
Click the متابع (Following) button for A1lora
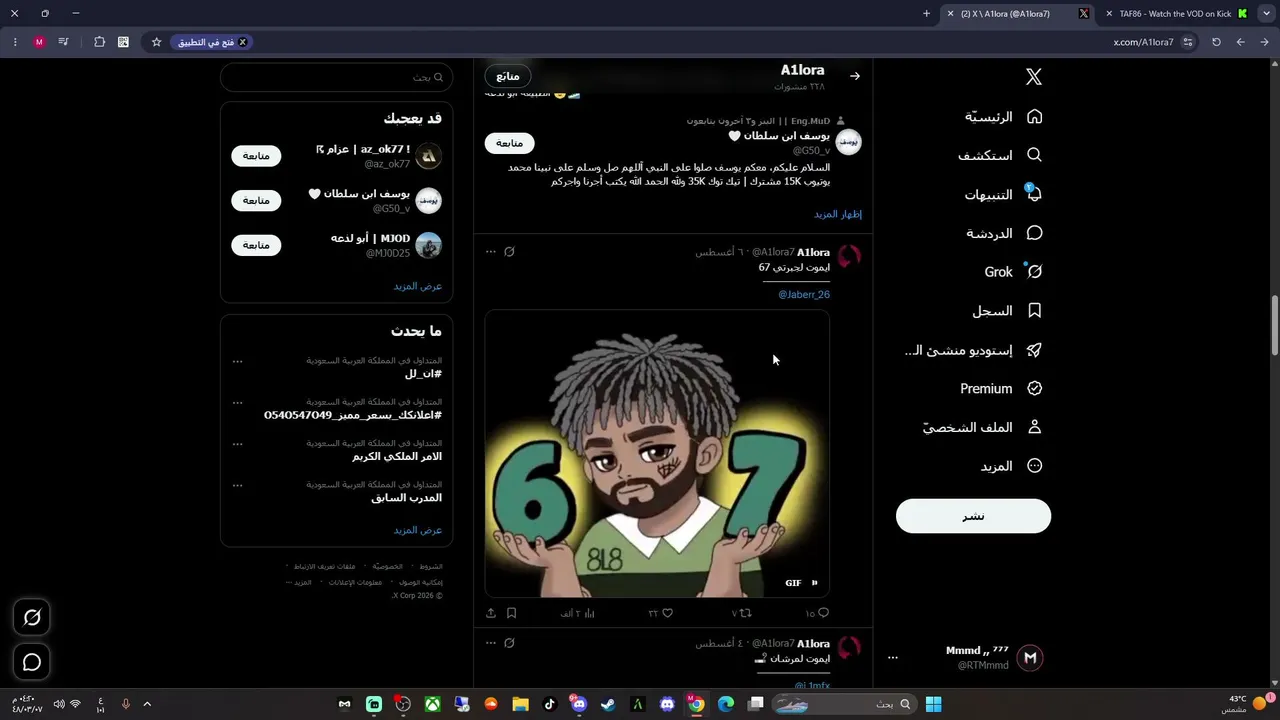pyautogui.click(x=508, y=76)
